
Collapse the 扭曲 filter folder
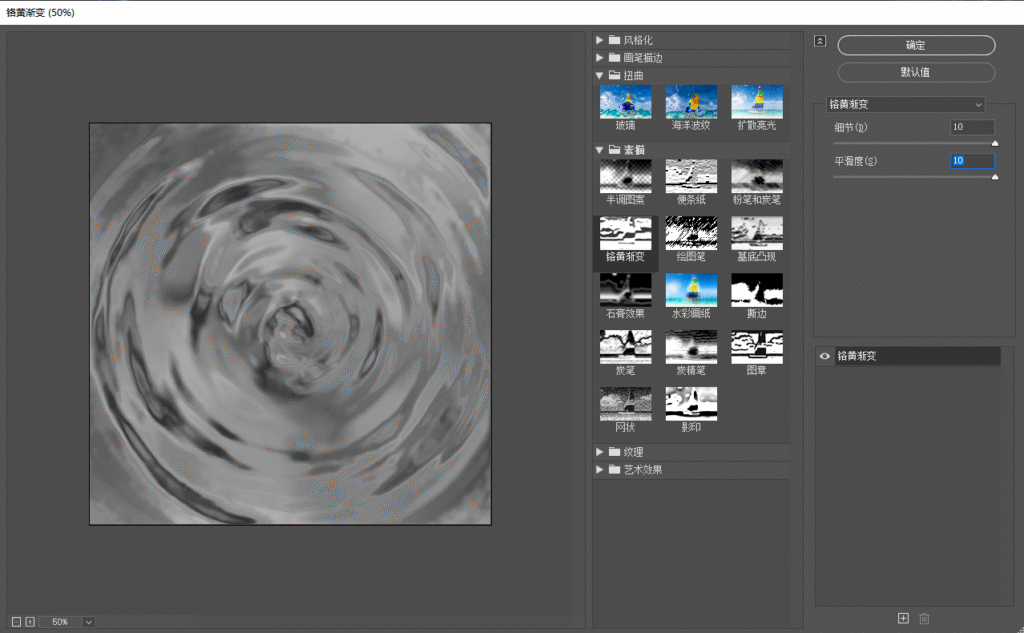[x=601, y=75]
